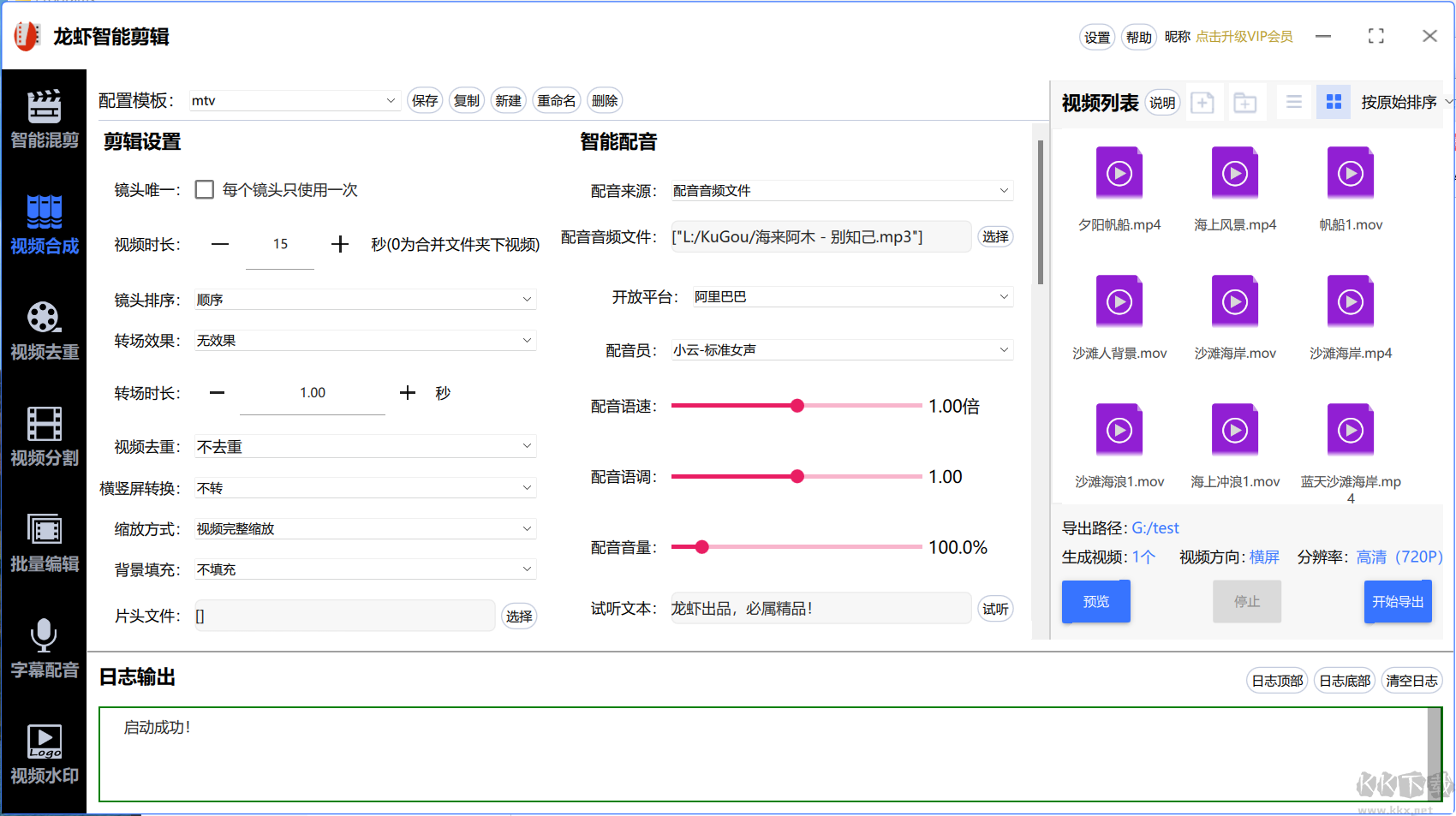Click 清空日志 button
This screenshot has height=816, width=1456.
click(x=1412, y=681)
